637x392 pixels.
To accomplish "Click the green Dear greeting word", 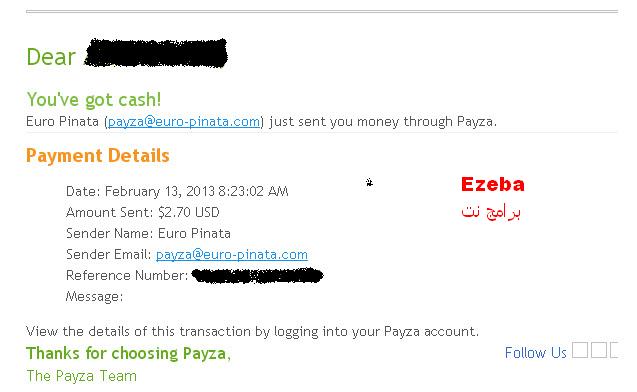I will pos(51,57).
